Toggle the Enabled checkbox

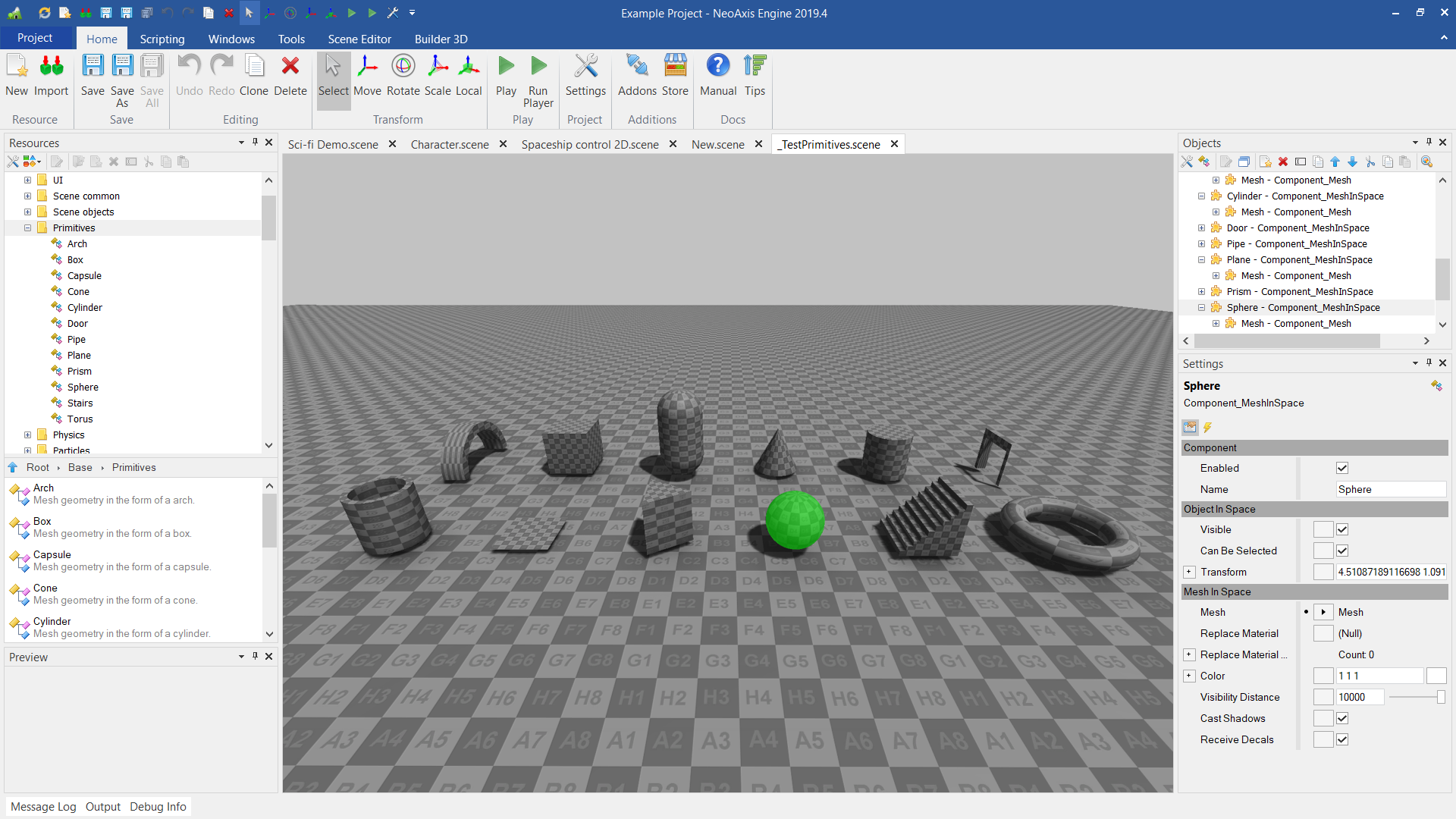[1342, 469]
